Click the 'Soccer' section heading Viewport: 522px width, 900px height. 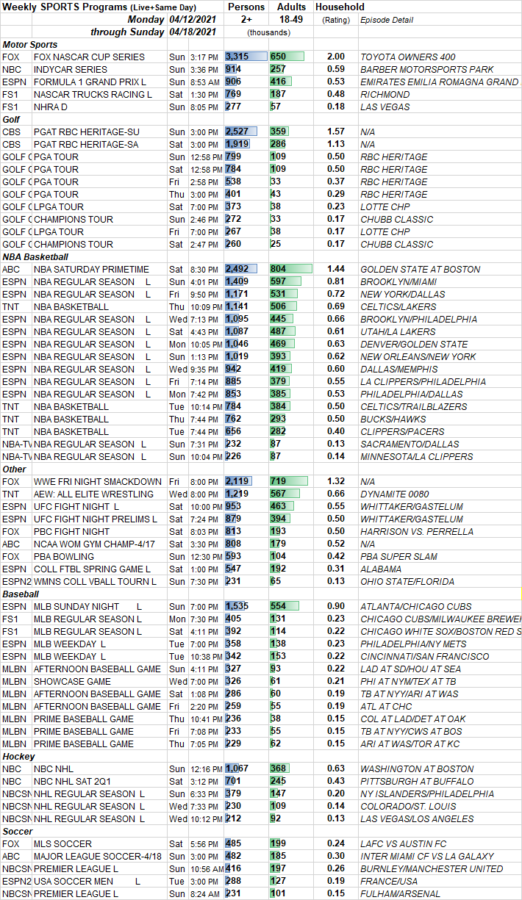pyautogui.click(x=17, y=831)
